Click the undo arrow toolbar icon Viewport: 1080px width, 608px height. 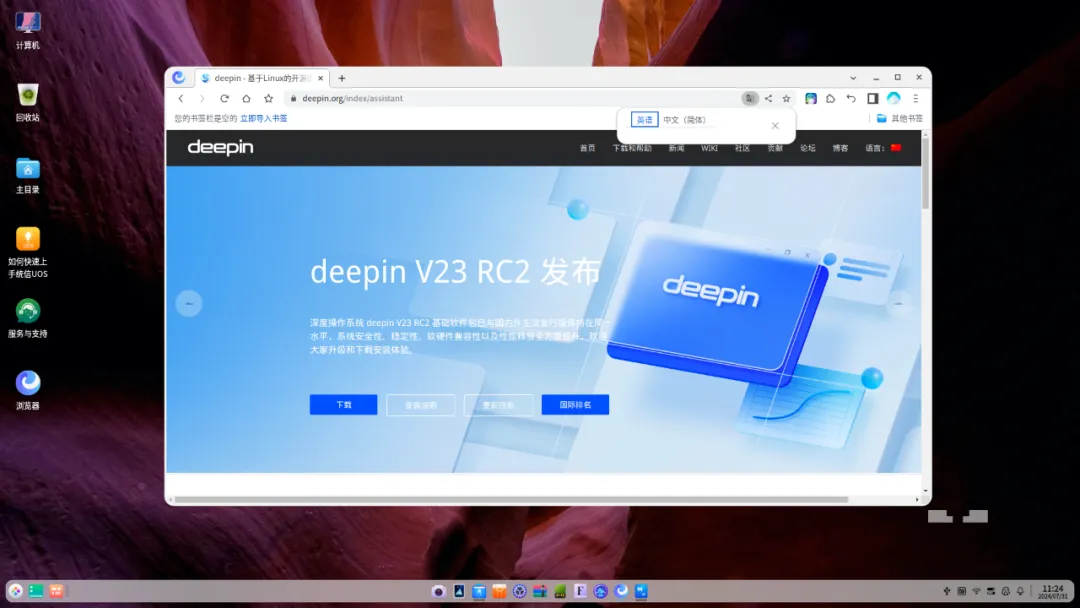851,98
